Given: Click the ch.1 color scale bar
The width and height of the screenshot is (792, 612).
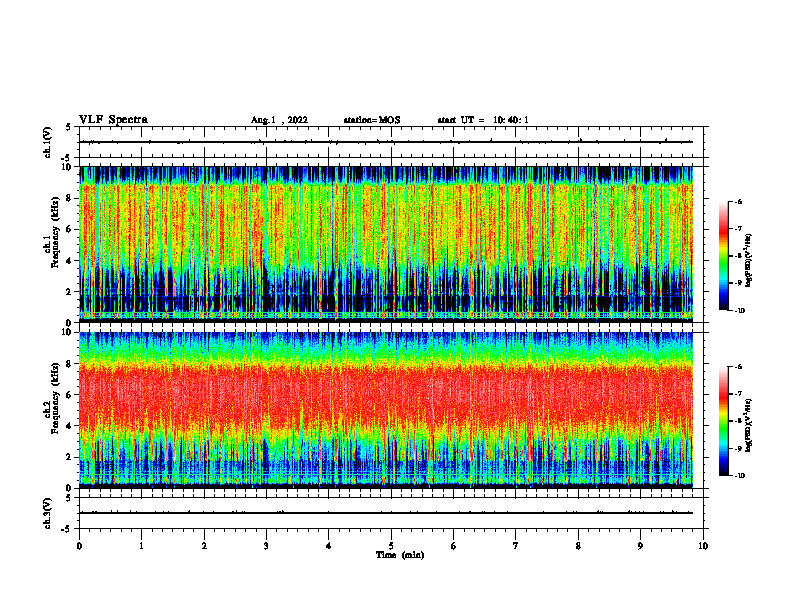Looking at the screenshot, I should click(723, 256).
